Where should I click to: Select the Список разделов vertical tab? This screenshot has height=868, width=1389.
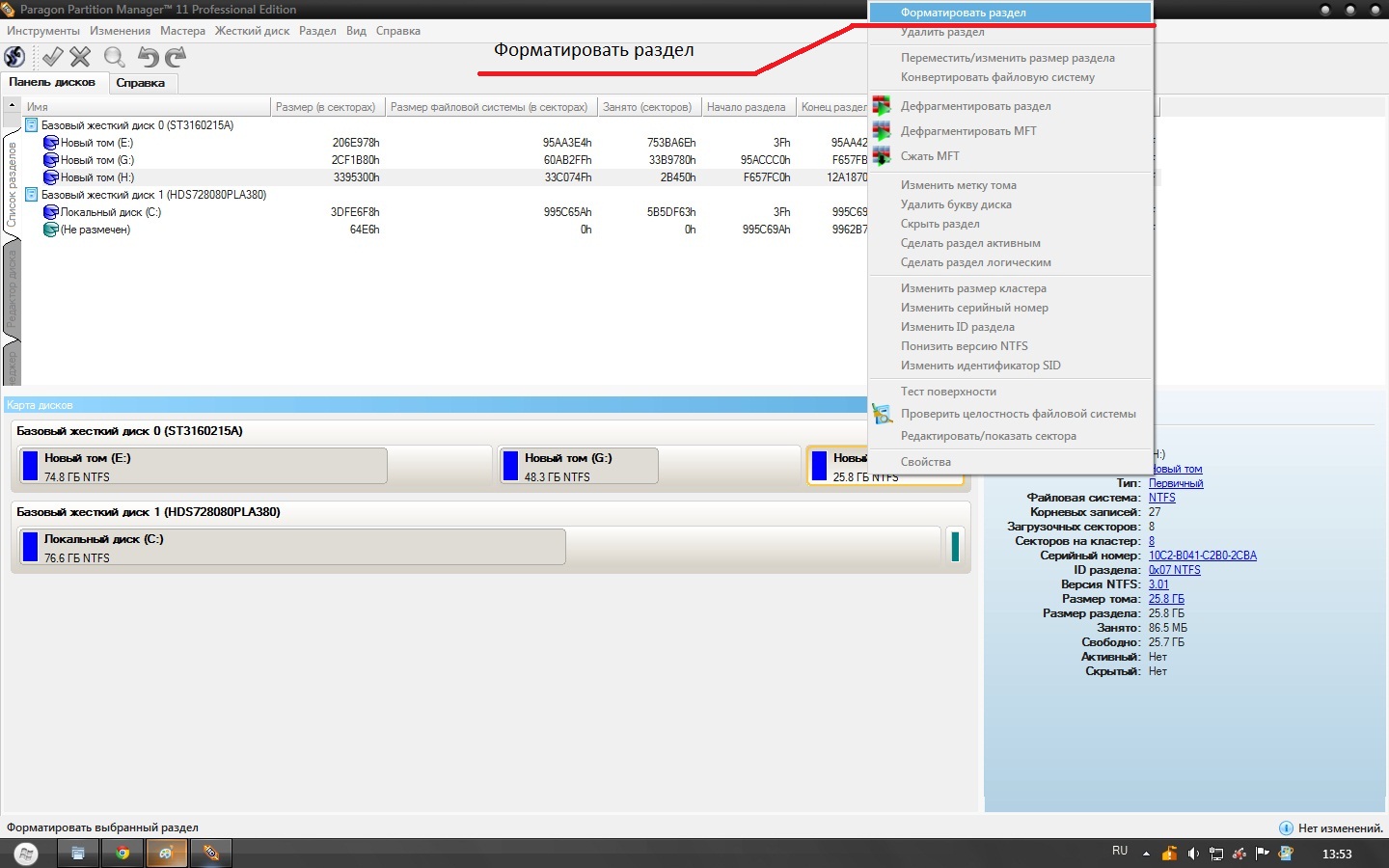point(12,183)
